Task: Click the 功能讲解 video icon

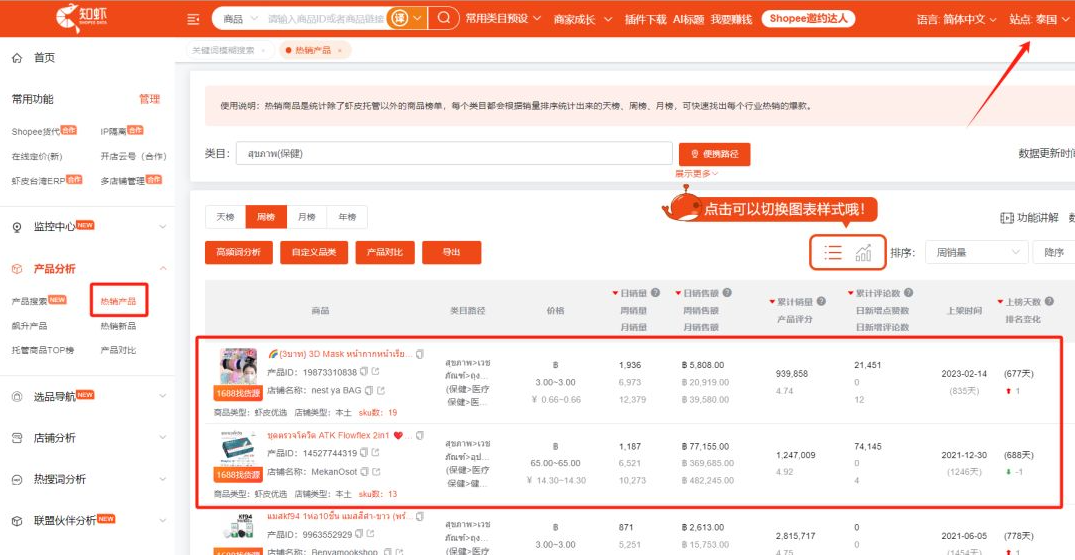Action: [x=1006, y=218]
